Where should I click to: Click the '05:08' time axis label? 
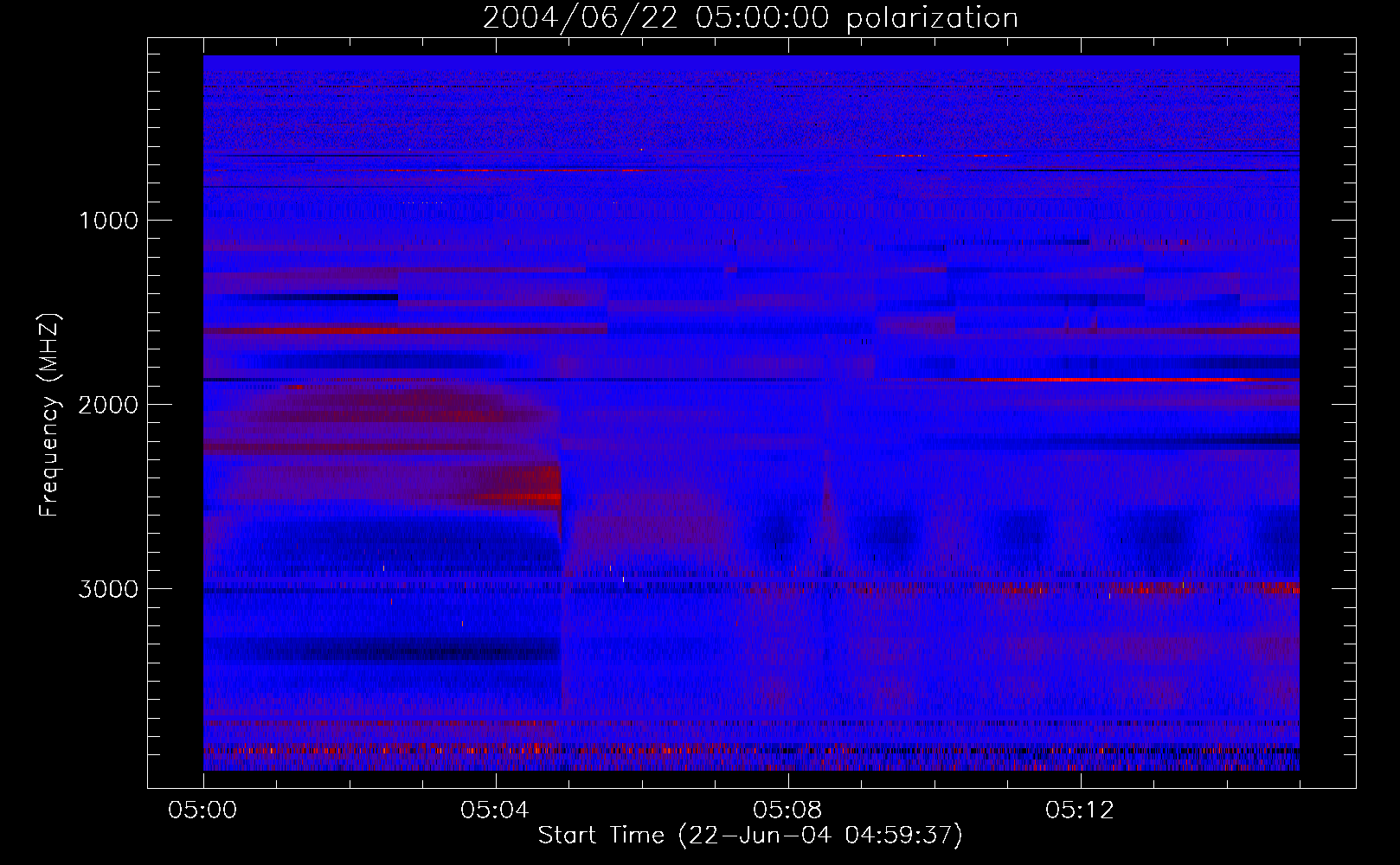[x=787, y=811]
